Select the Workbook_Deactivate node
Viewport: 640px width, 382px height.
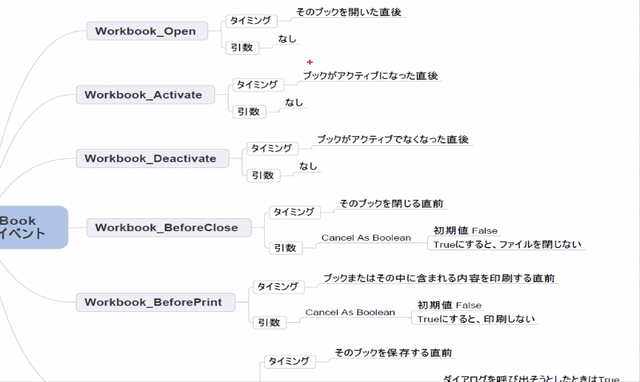pyautogui.click(x=152, y=158)
